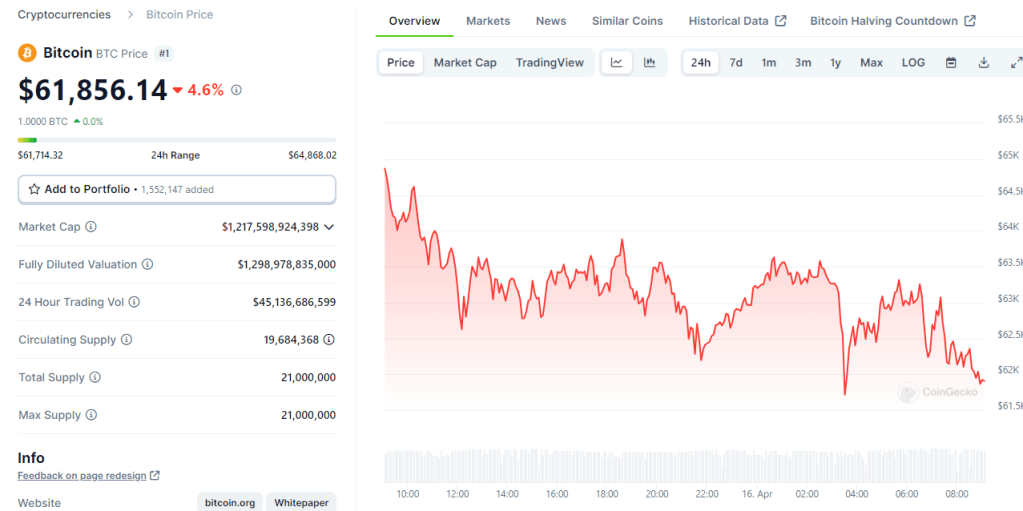Switch chart to TradingView

[549, 63]
